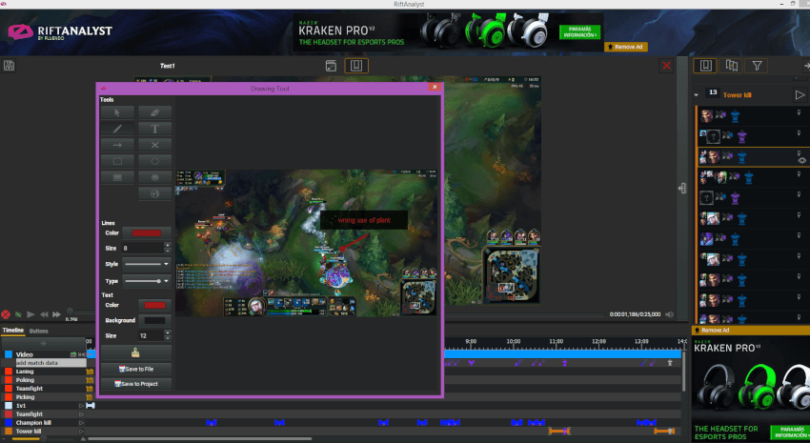Click the Save to File button

click(136, 369)
